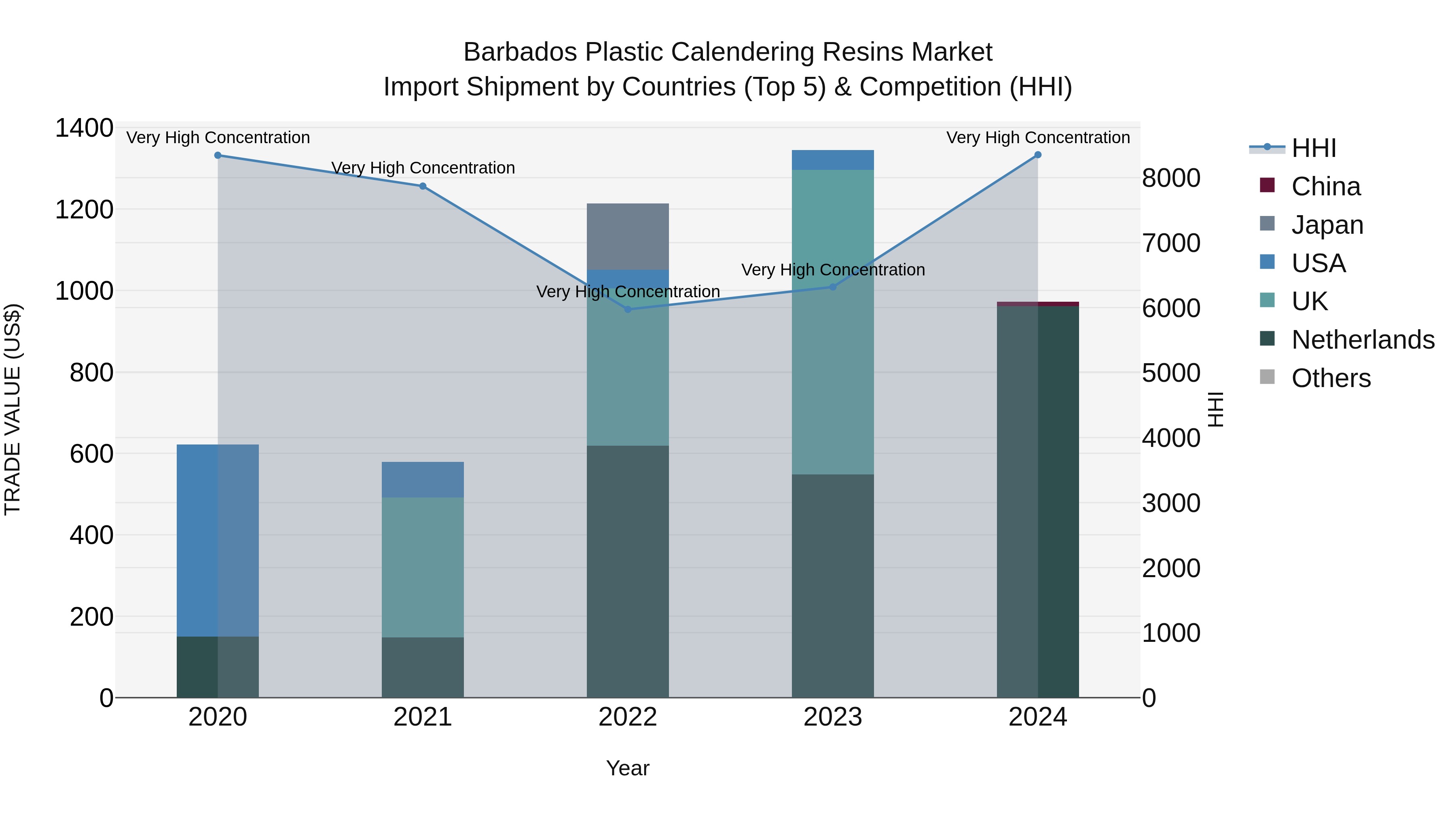Click the 2020 HHI data point marker
Viewport: 1456px width, 819px height.
click(218, 155)
